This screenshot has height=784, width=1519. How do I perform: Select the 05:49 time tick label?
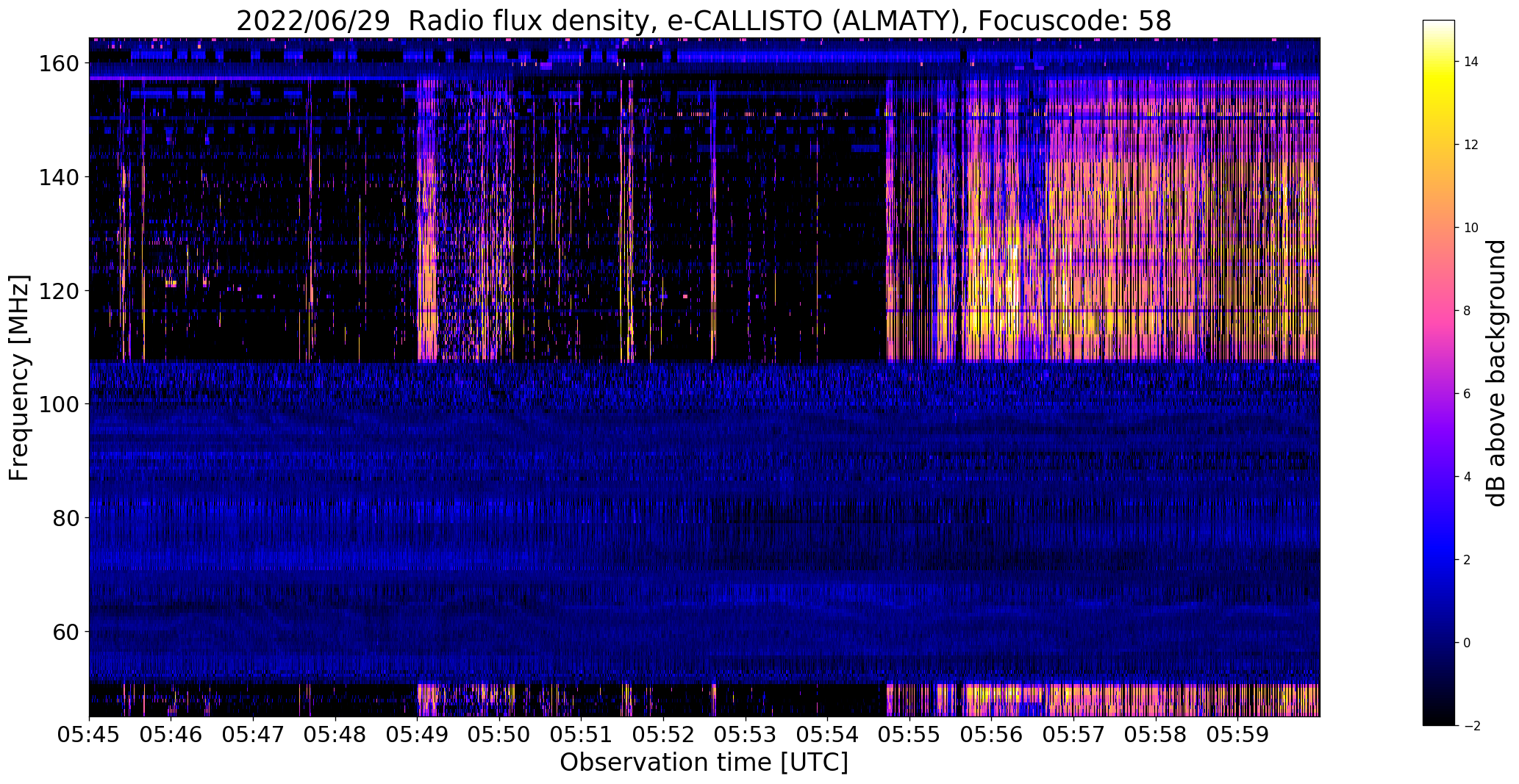pyautogui.click(x=418, y=734)
